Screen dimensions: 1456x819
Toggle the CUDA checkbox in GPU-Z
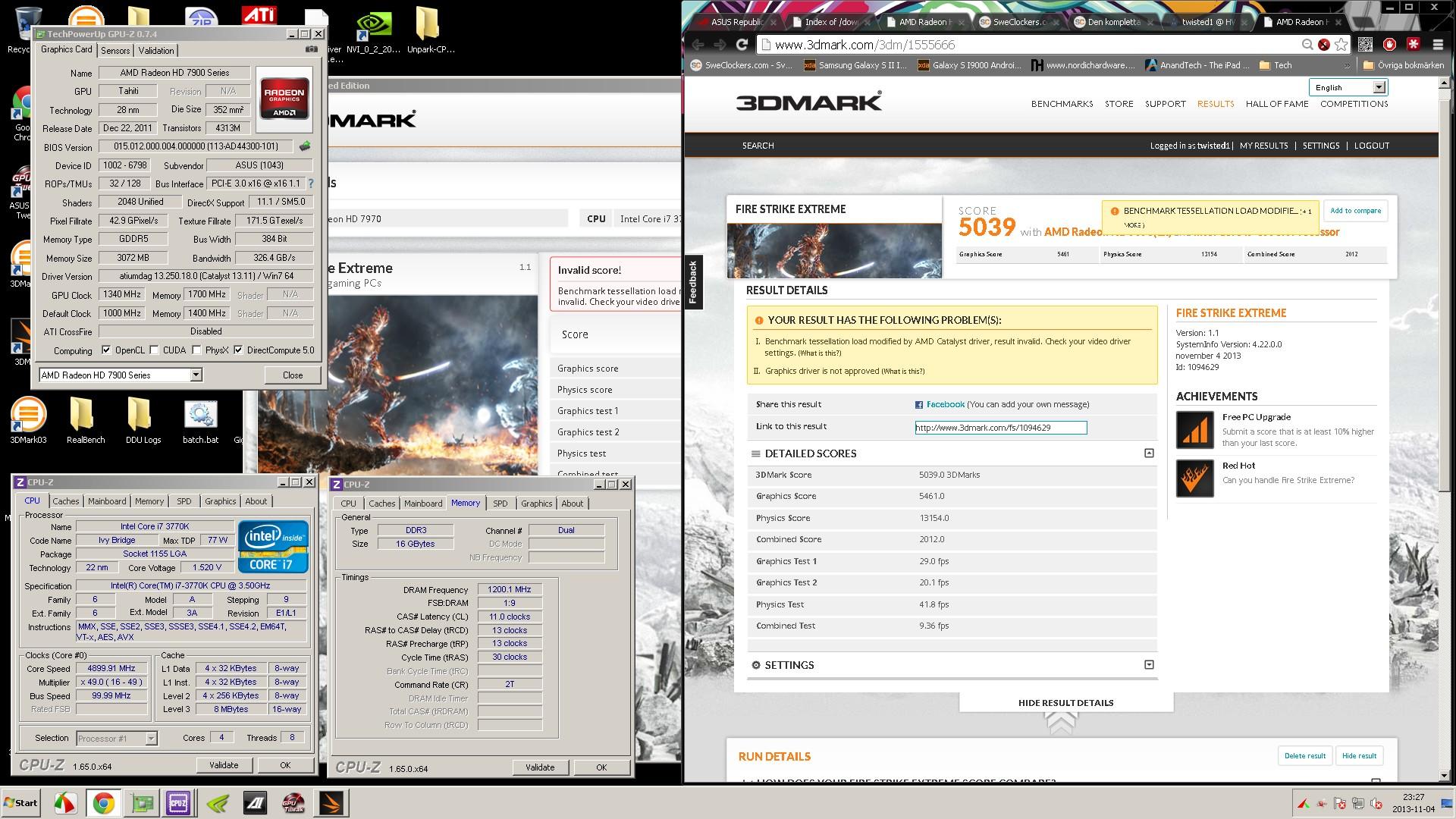(x=154, y=350)
